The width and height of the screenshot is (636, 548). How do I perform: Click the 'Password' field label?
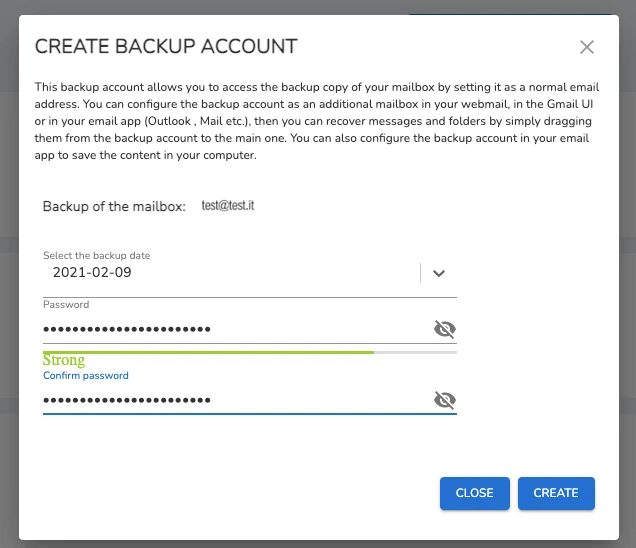pos(66,304)
